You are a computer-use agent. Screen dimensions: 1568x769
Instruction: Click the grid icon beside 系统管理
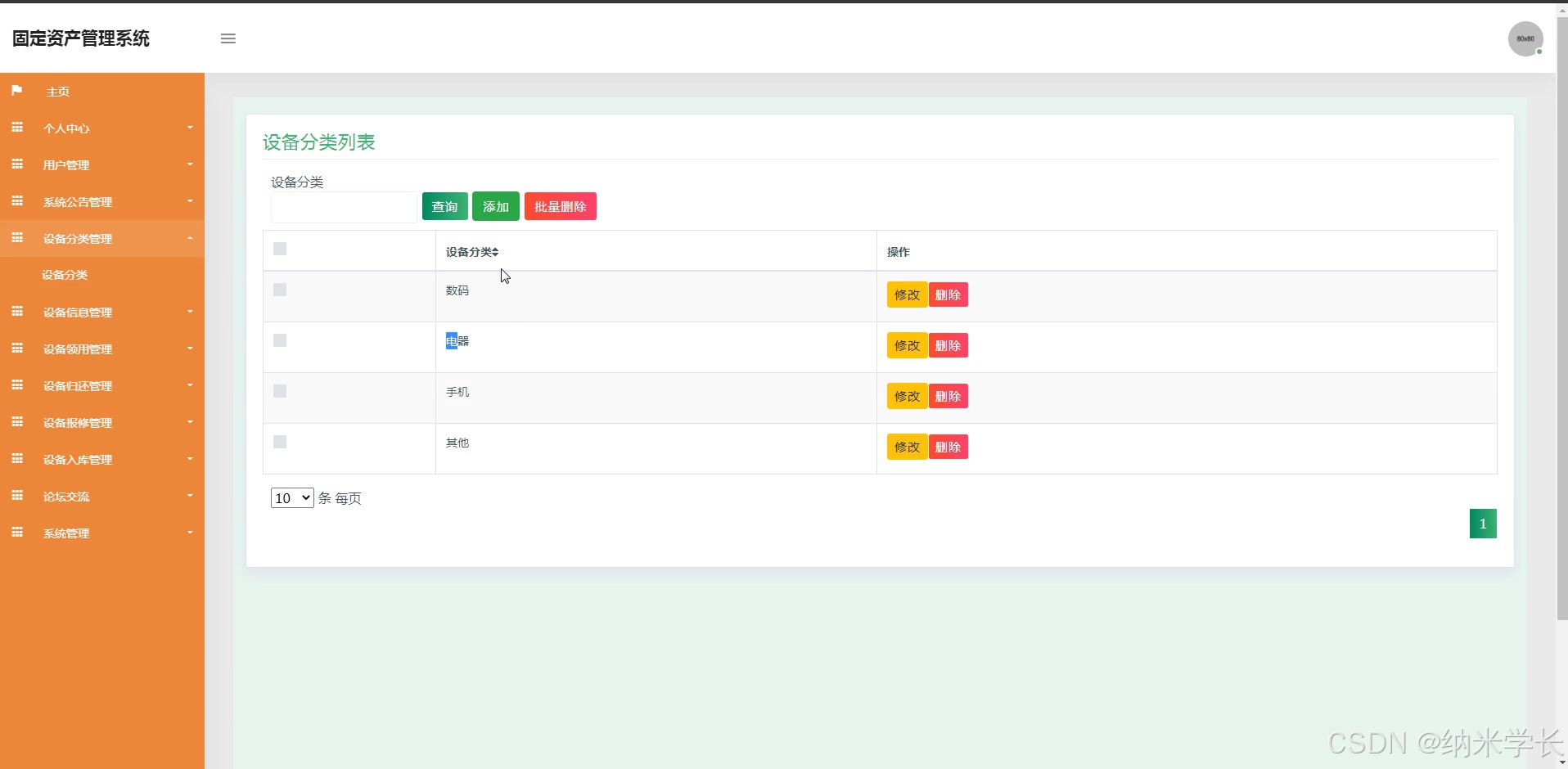coord(16,533)
